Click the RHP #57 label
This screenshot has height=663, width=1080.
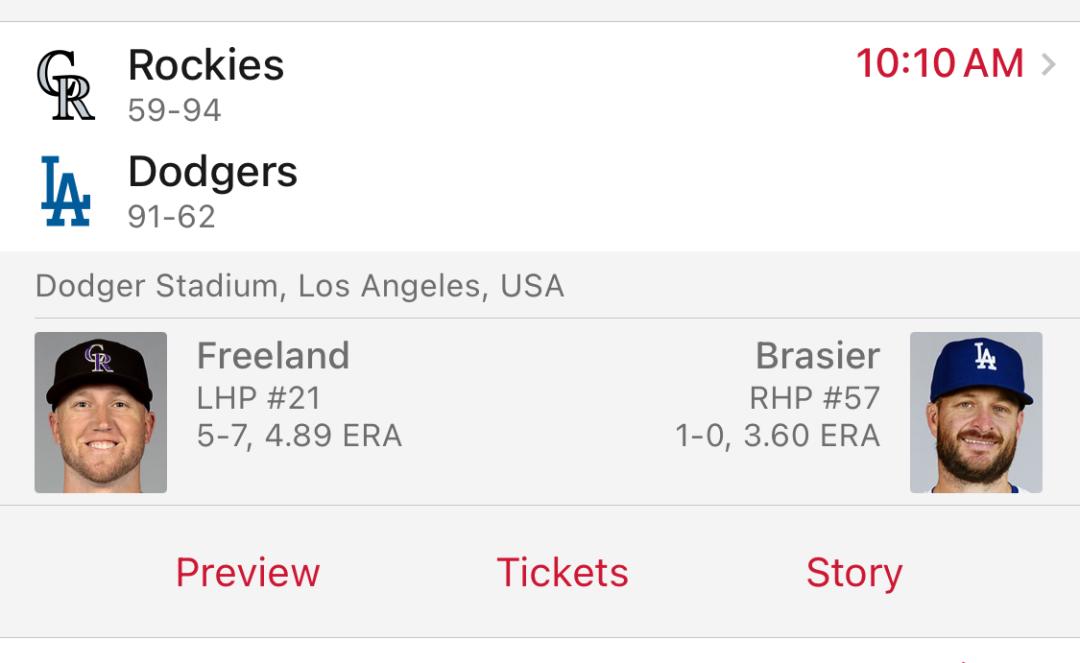tap(815, 398)
